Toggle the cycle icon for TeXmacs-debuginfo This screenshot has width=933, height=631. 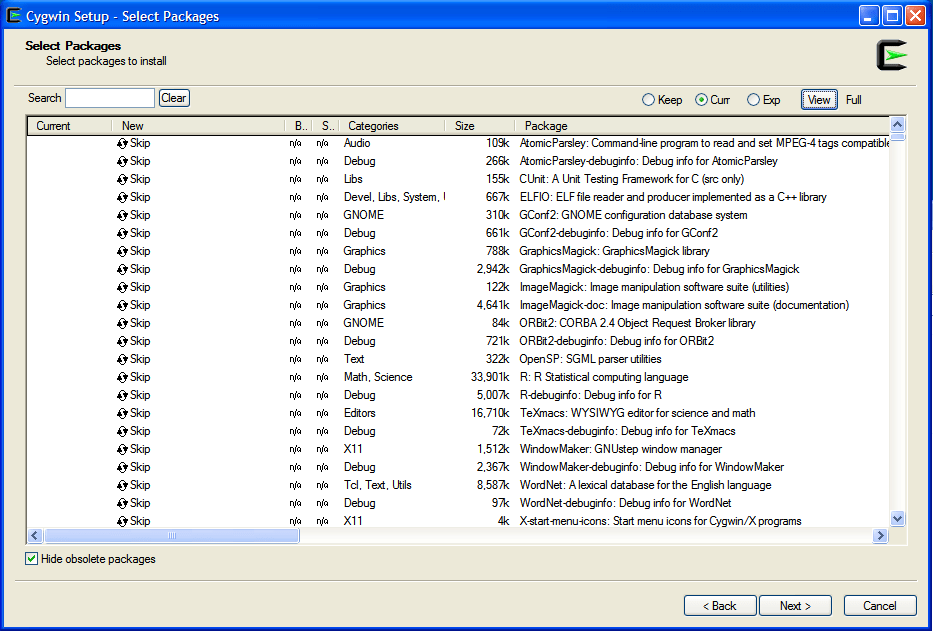coord(123,432)
